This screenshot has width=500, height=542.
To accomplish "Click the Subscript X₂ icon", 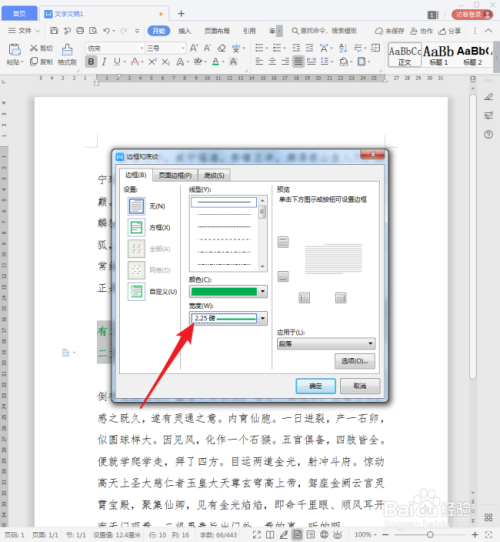I will pos(166,62).
